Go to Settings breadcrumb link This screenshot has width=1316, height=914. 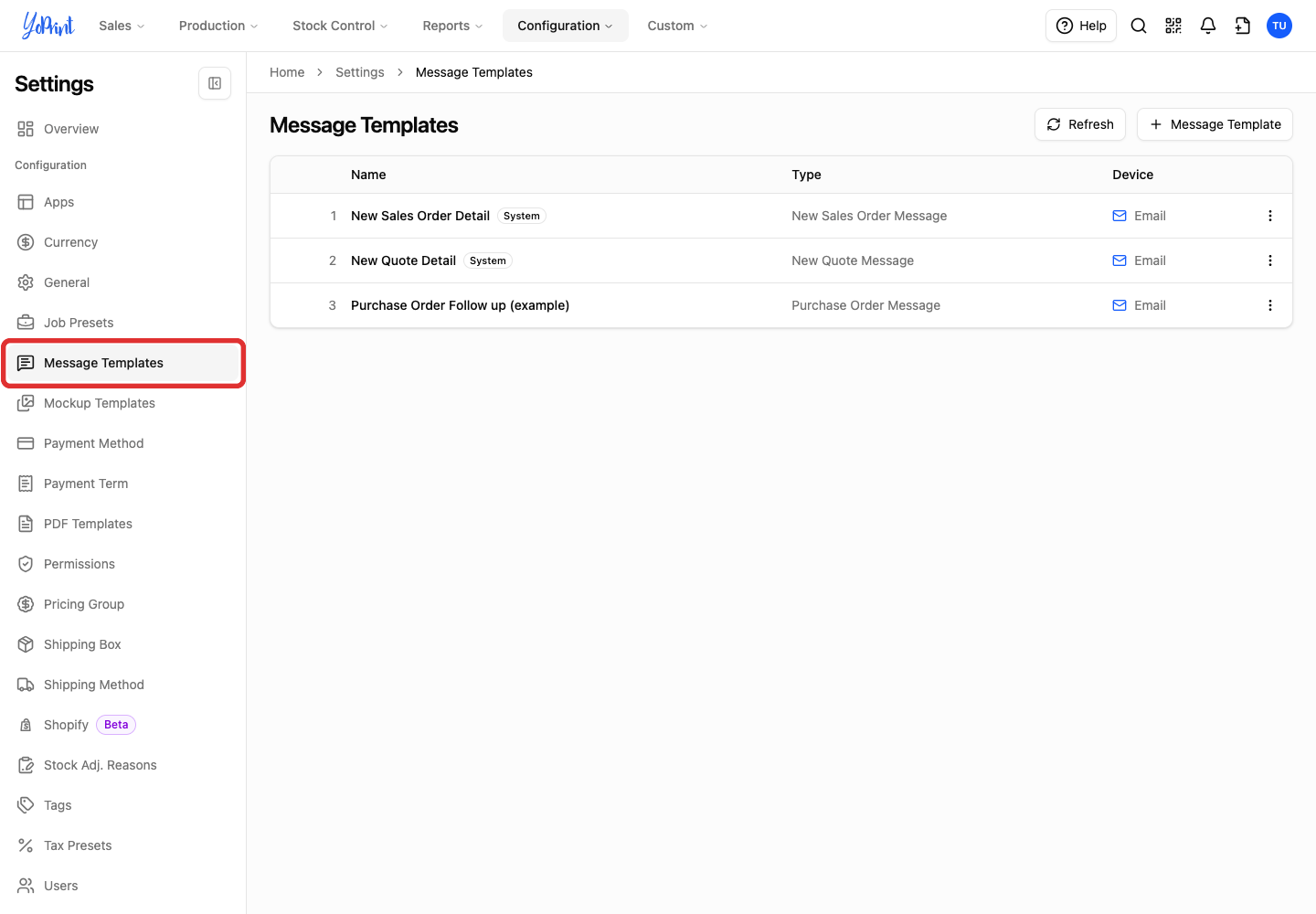pyautogui.click(x=360, y=72)
